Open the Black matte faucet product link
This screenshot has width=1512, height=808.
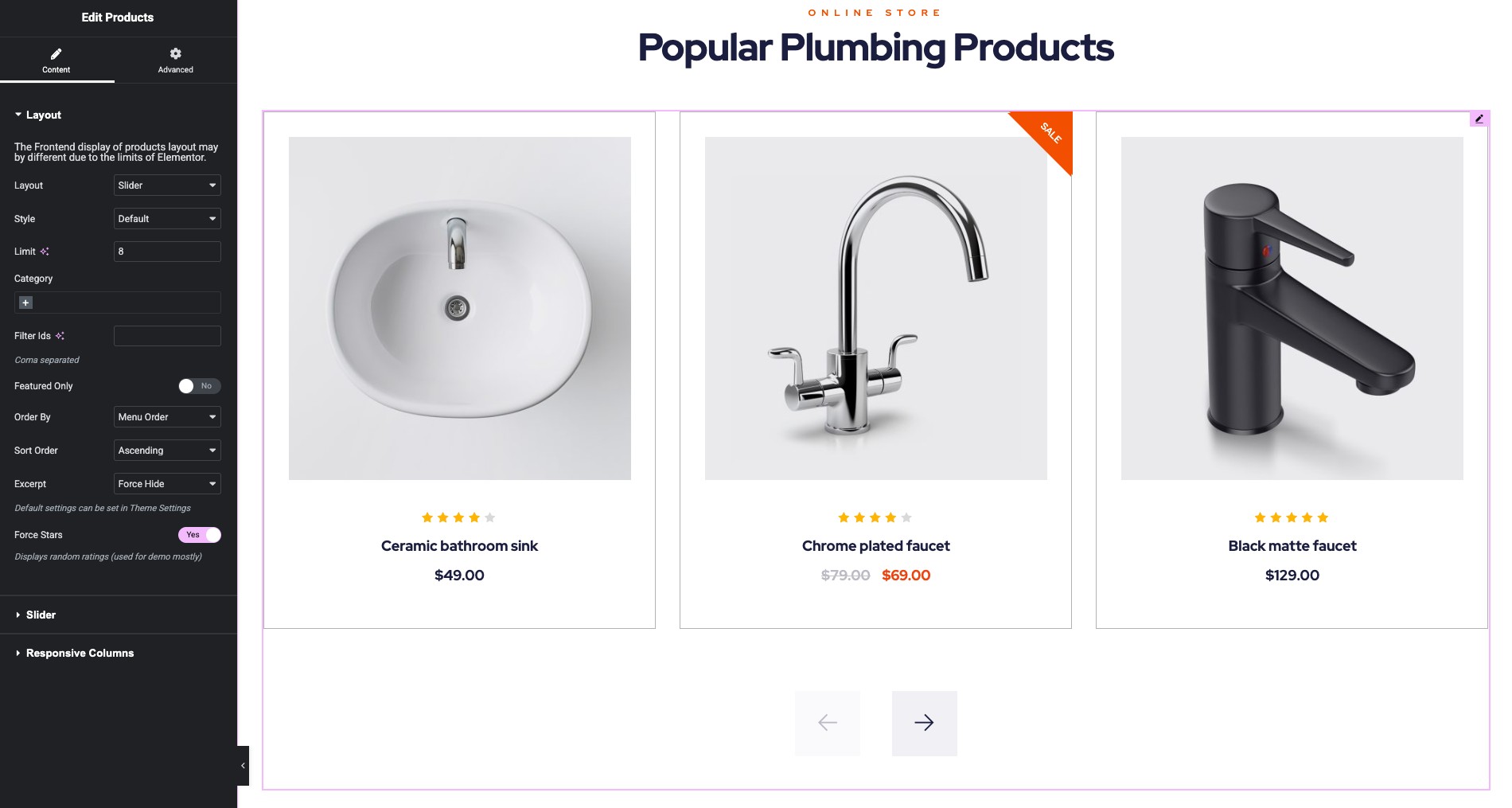click(x=1292, y=546)
